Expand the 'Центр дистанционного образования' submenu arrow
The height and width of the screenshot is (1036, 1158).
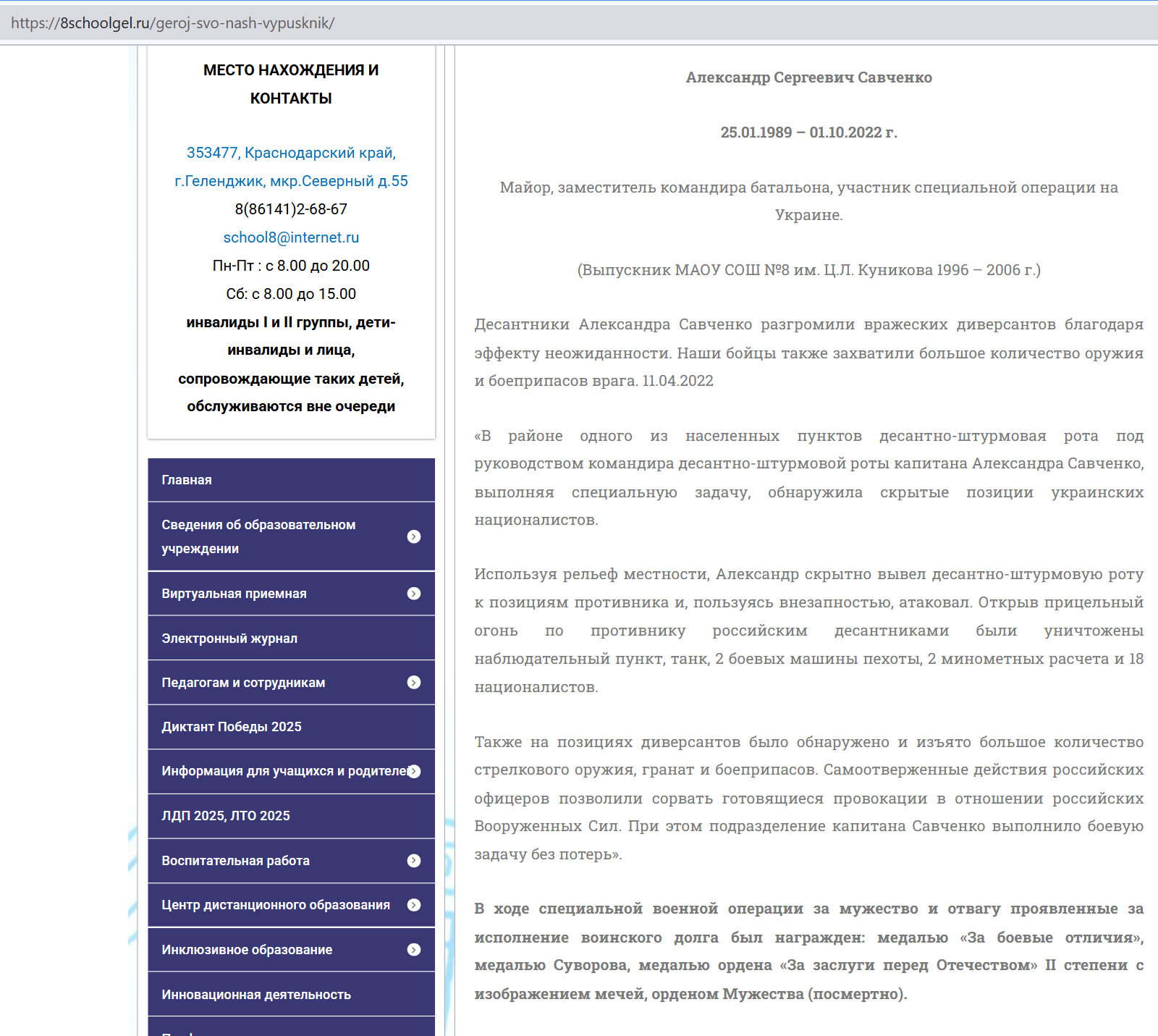pyautogui.click(x=414, y=905)
